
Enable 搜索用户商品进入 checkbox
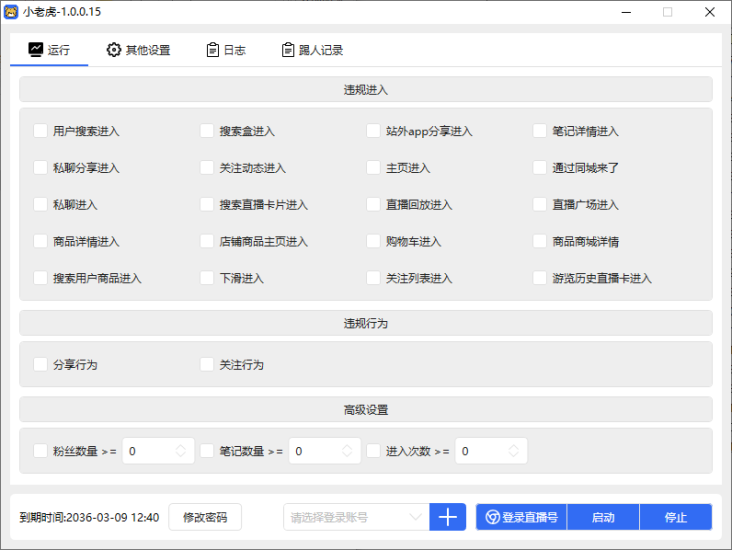click(x=41, y=278)
